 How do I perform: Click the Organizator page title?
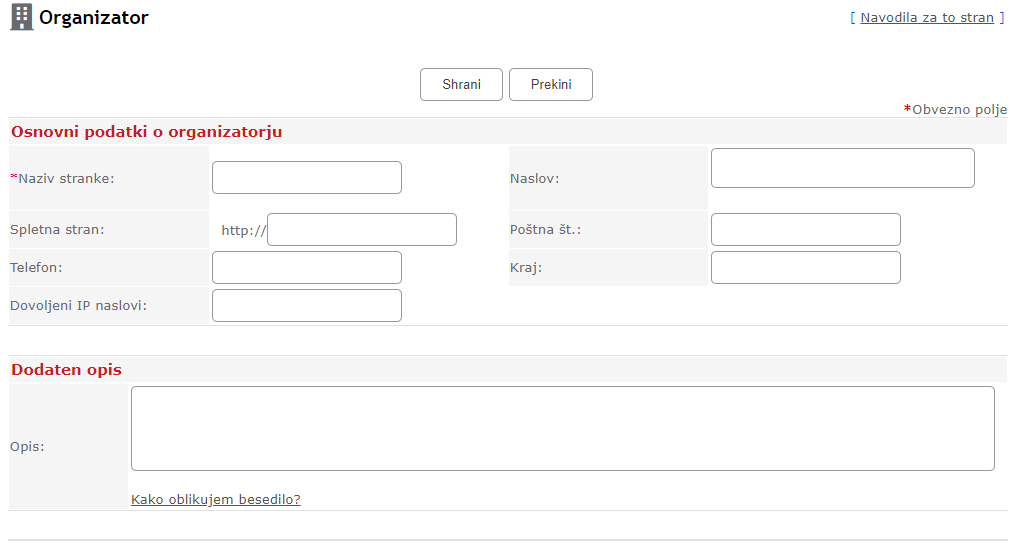pyautogui.click(x=94, y=17)
